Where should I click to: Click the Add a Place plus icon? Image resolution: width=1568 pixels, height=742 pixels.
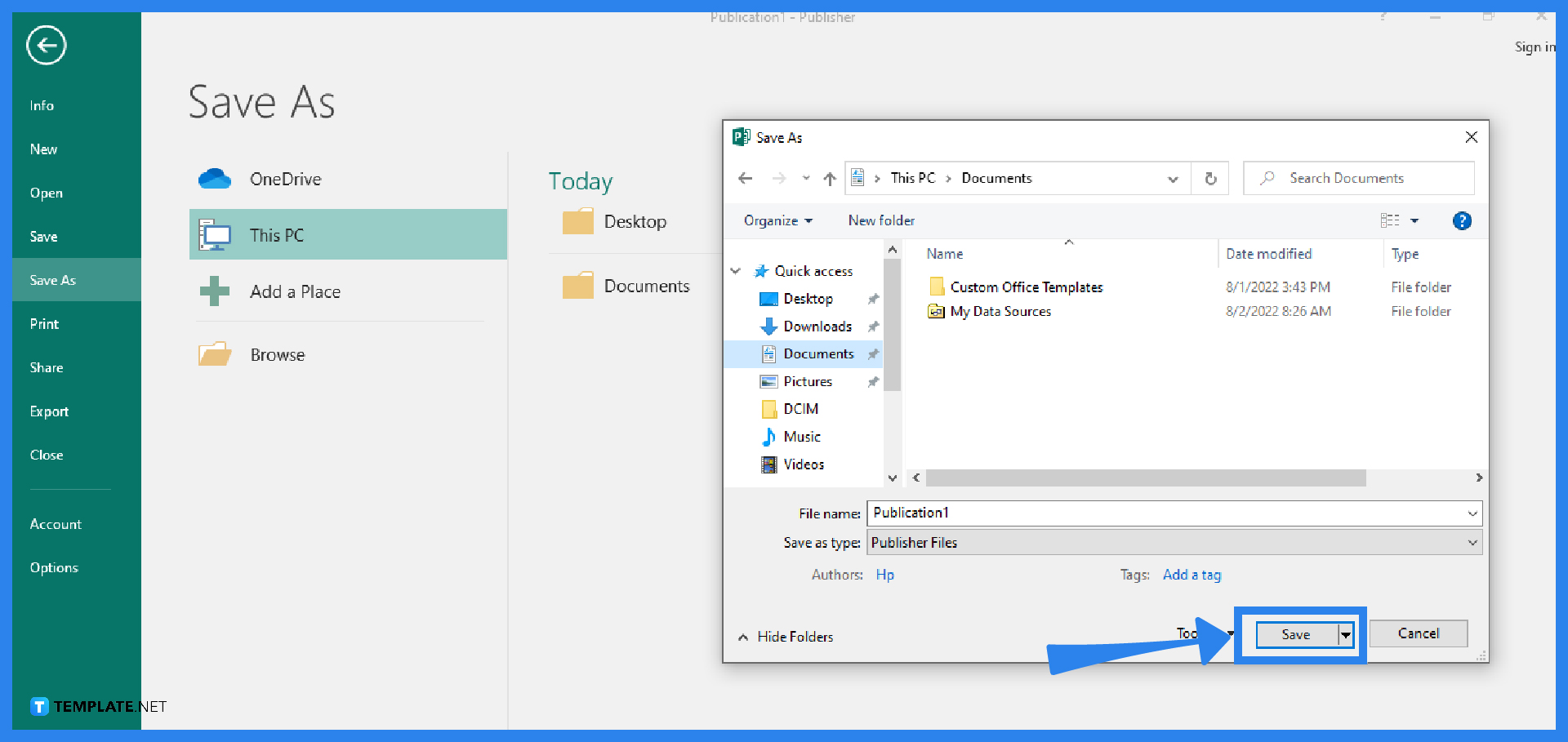pos(215,291)
